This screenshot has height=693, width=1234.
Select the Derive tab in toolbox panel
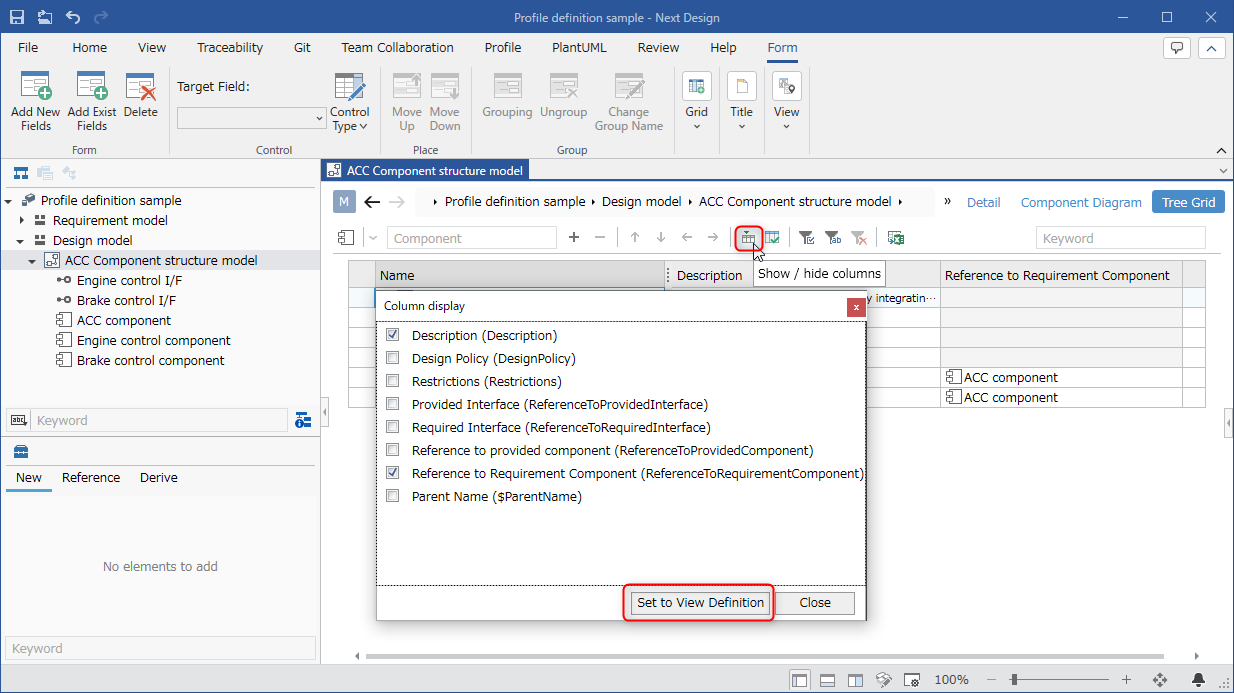159,477
